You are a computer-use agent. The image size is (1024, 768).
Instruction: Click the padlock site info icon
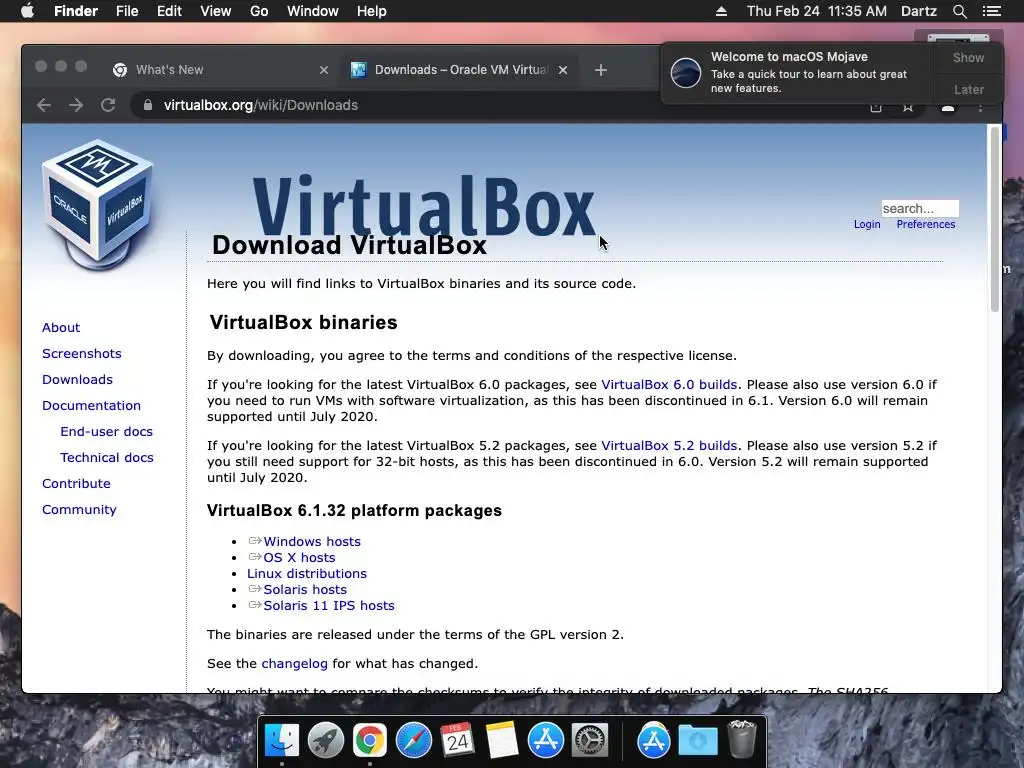point(148,105)
